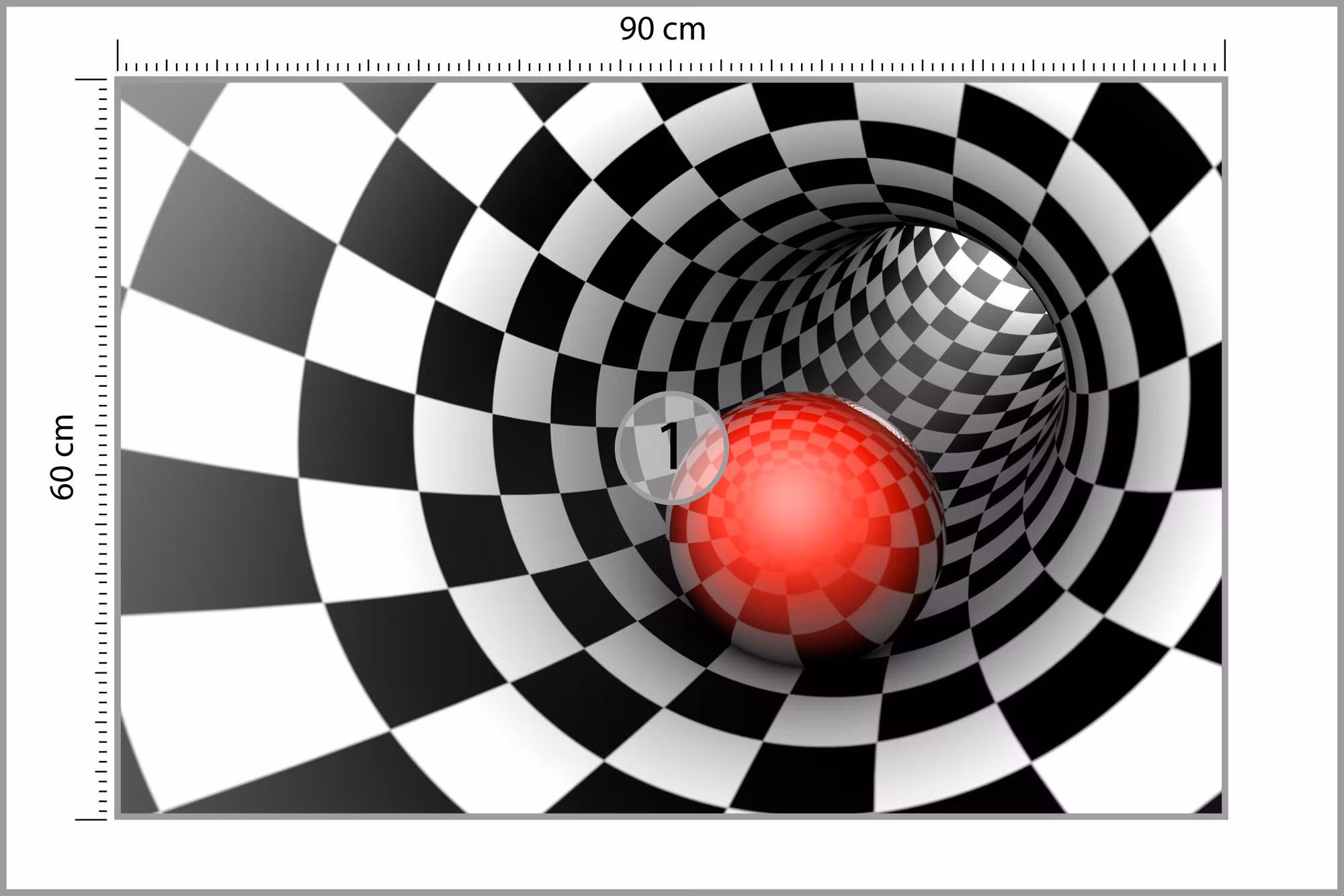Screen dimensions: 1344x896
Task: Click the middle of the horizontal ruler scale
Action: tap(671, 65)
